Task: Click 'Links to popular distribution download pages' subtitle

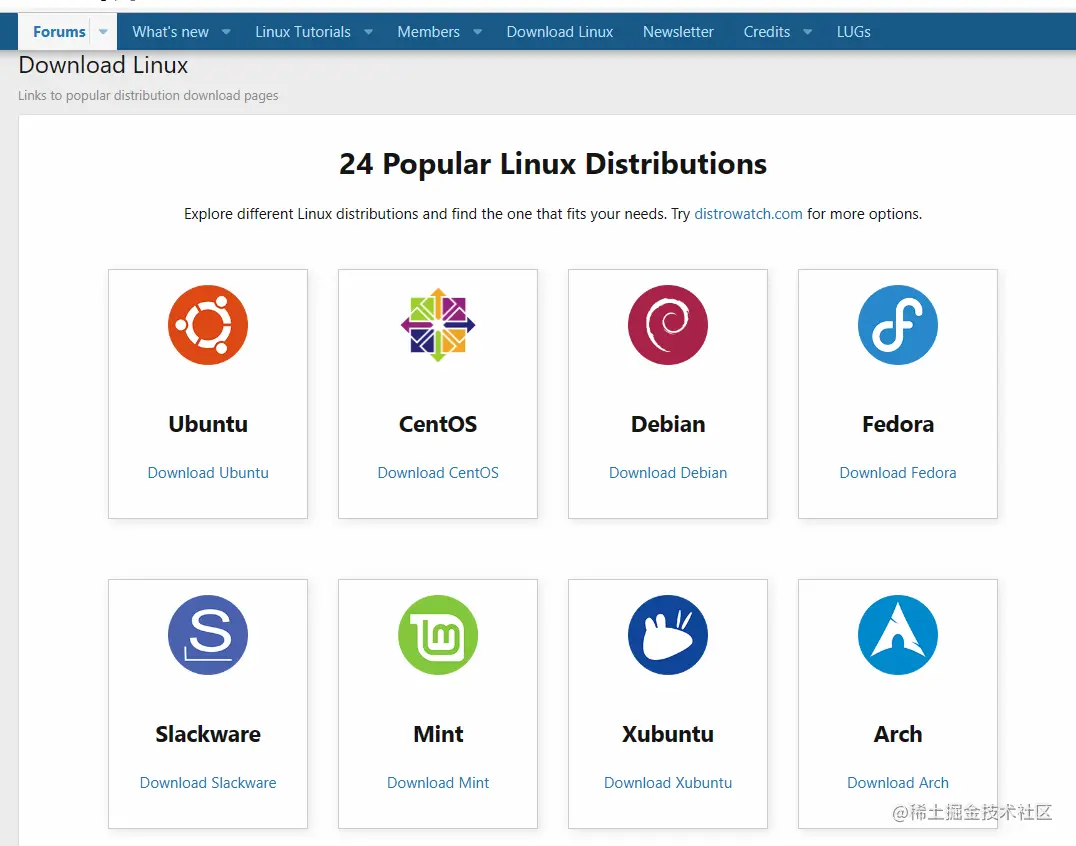Action: [x=148, y=95]
